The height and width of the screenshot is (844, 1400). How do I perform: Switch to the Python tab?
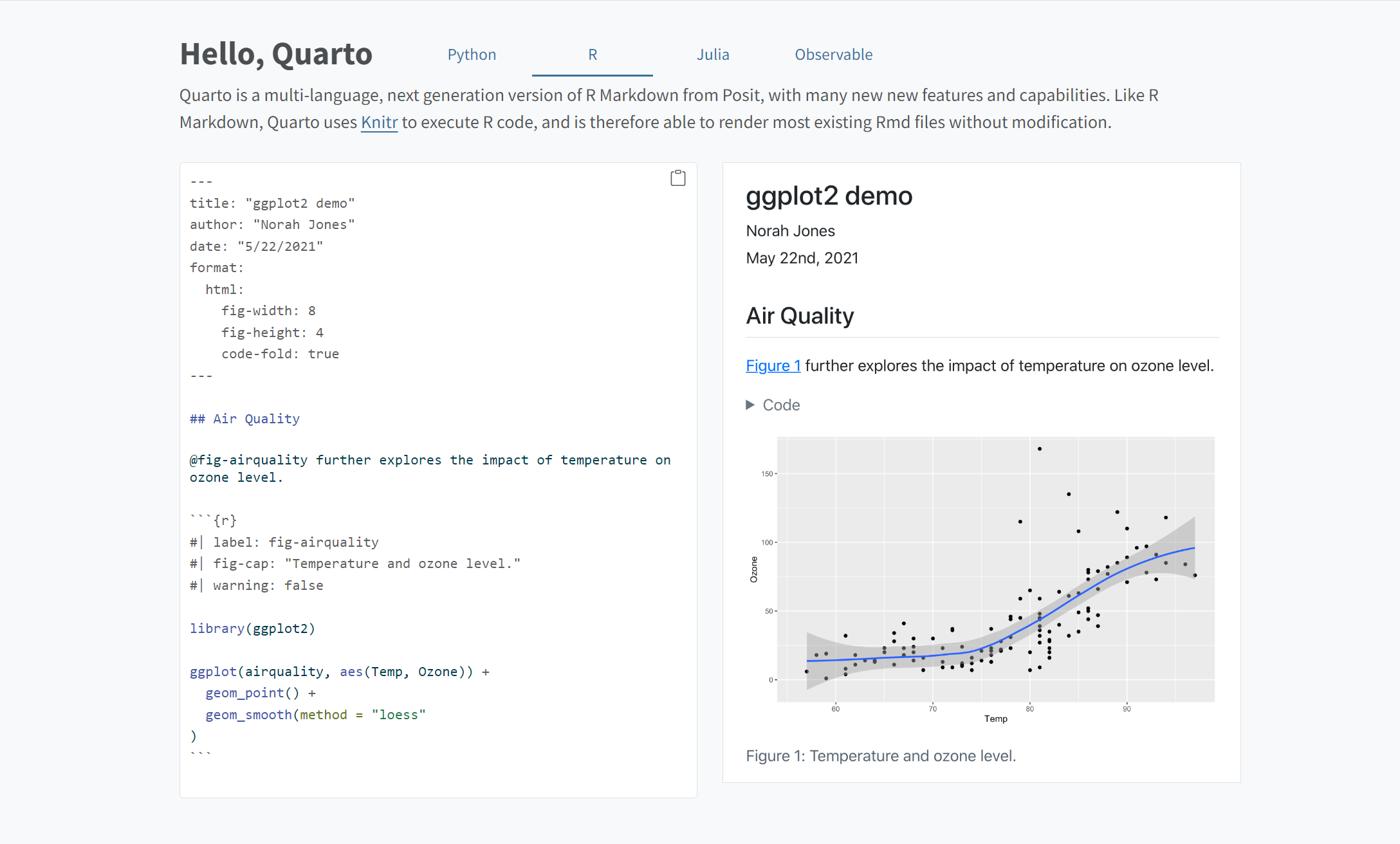pos(471,55)
